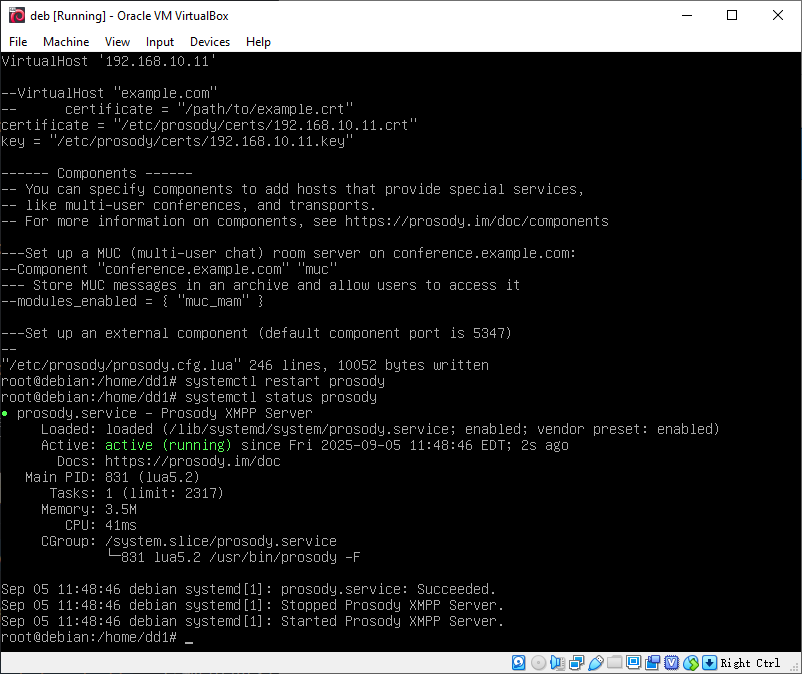Screen dimensions: 802x674
Task: Click the optical disk status icon
Action: tap(538, 663)
